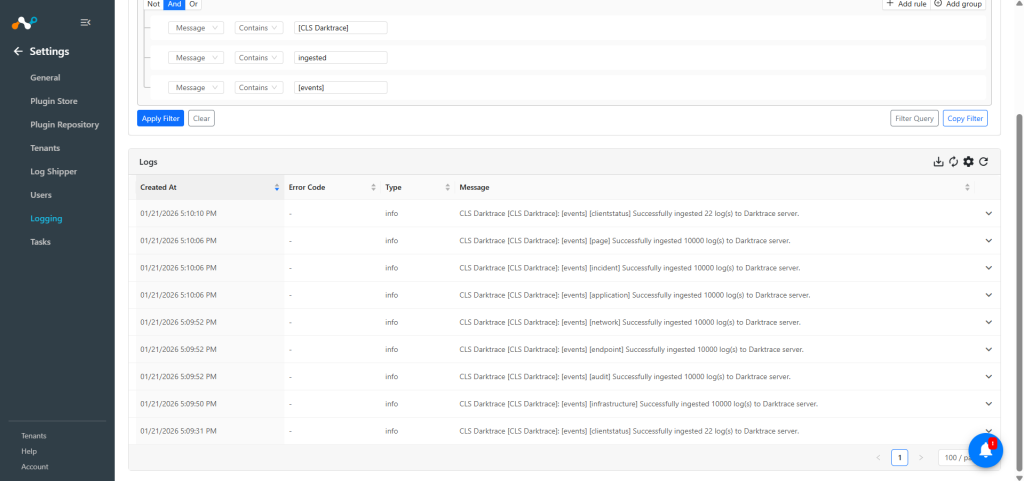The image size is (1024, 481).
Task: Download logs icon in Logs header
Action: point(938,162)
